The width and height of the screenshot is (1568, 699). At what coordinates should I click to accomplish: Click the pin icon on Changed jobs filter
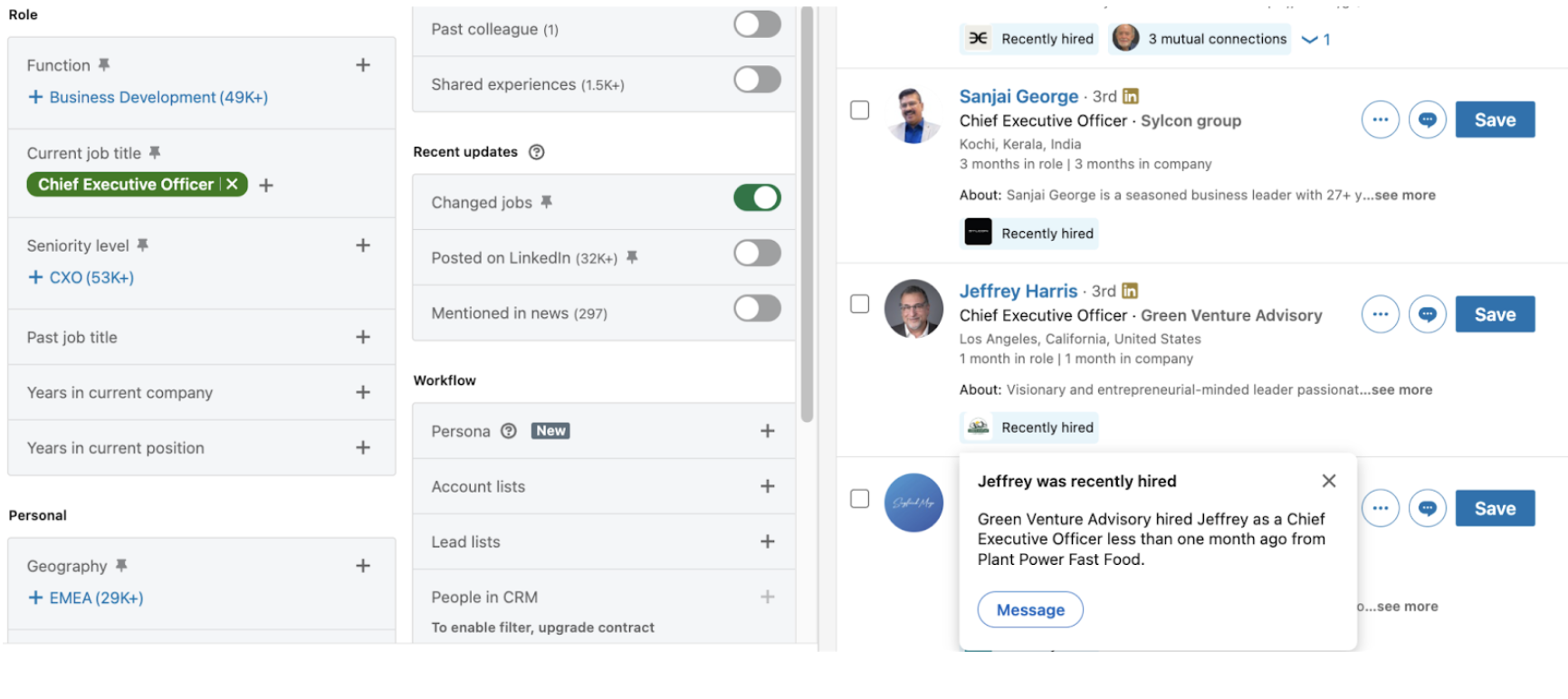[x=546, y=202]
